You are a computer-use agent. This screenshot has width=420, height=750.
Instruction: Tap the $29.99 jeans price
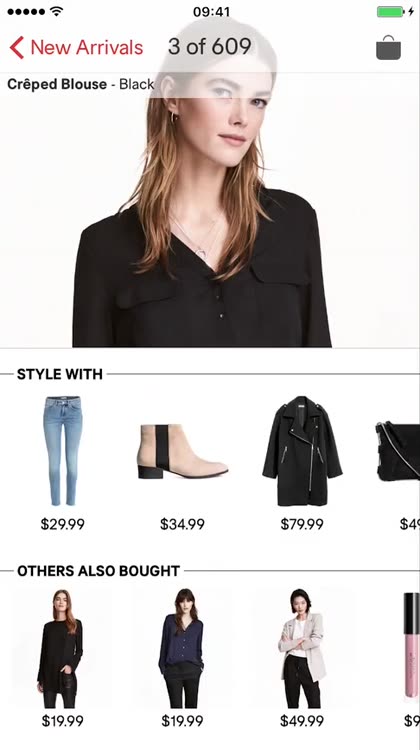click(63, 524)
